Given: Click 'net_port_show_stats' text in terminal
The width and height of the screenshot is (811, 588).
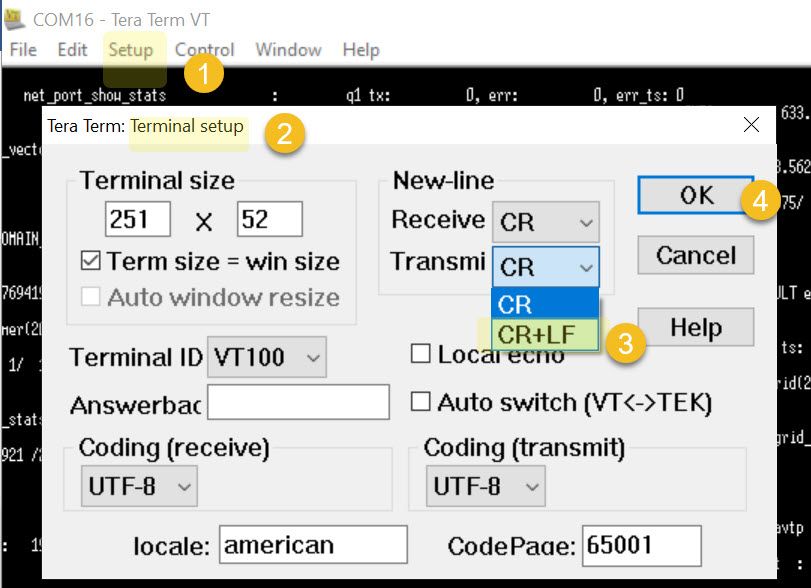Looking at the screenshot, I should (95, 95).
